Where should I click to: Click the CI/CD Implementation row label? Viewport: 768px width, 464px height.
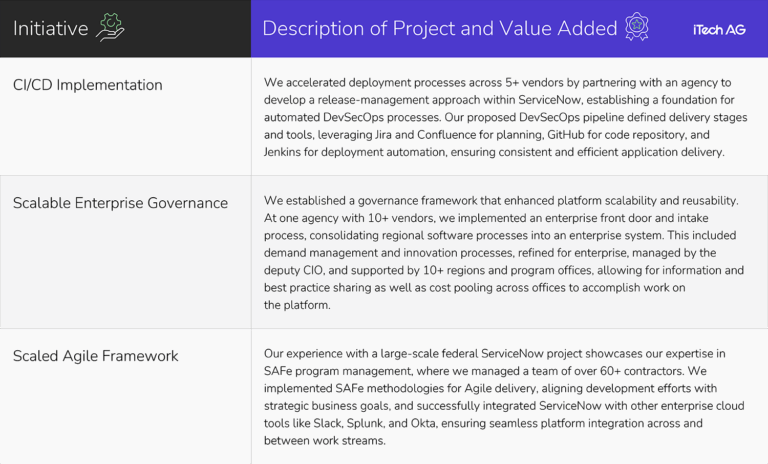click(87, 85)
